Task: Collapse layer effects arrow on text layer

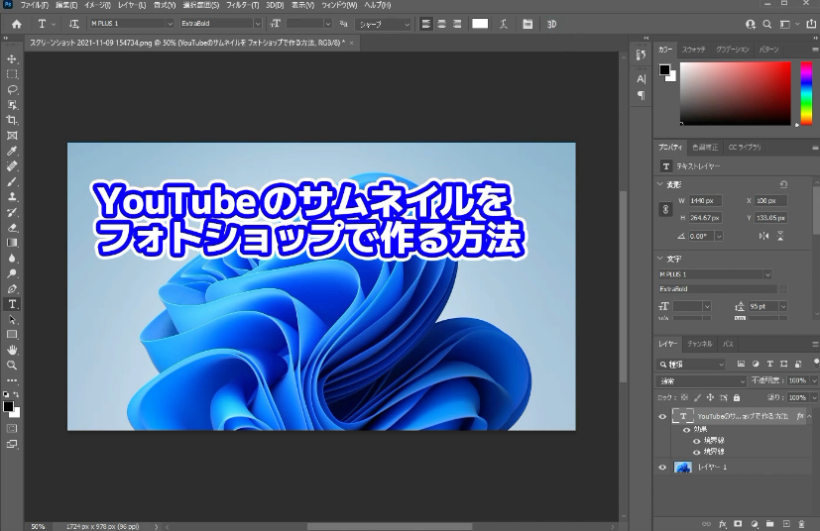Action: tap(809, 416)
